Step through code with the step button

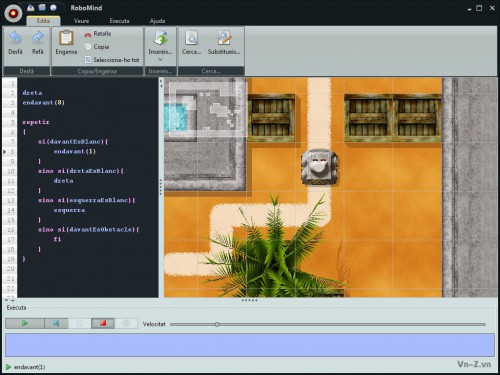(56, 323)
